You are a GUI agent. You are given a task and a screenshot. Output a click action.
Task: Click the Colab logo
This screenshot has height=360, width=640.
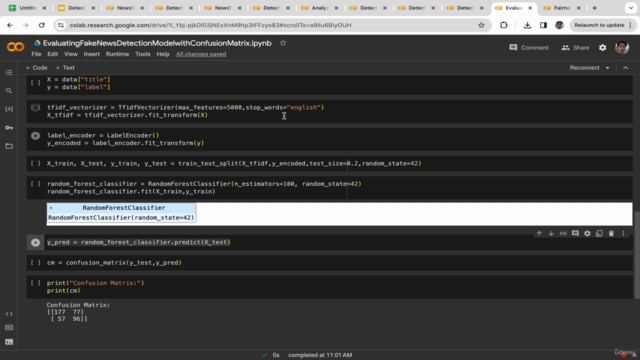16,47
